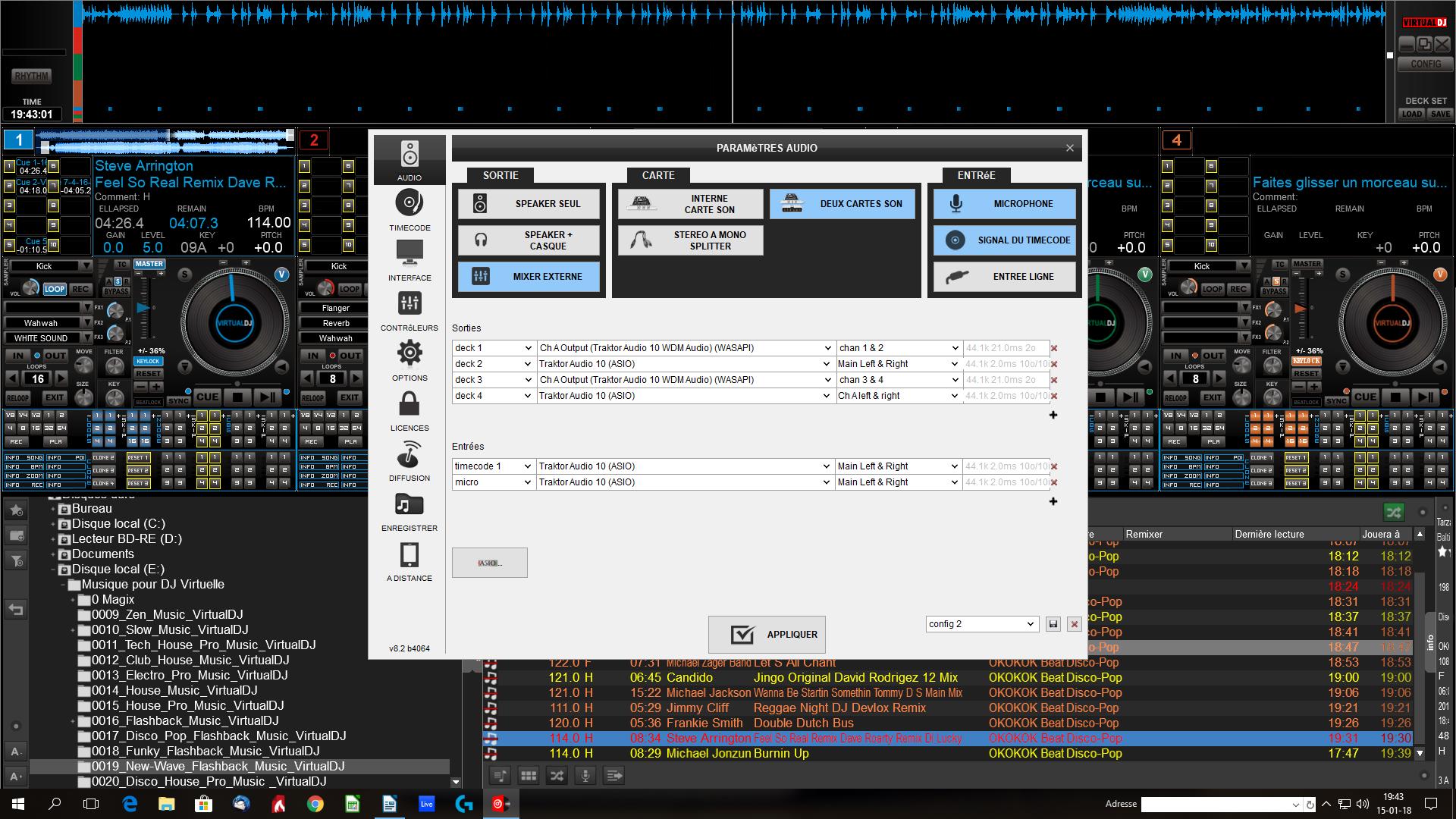Switch to the INTERFACE settings section

pos(409,260)
